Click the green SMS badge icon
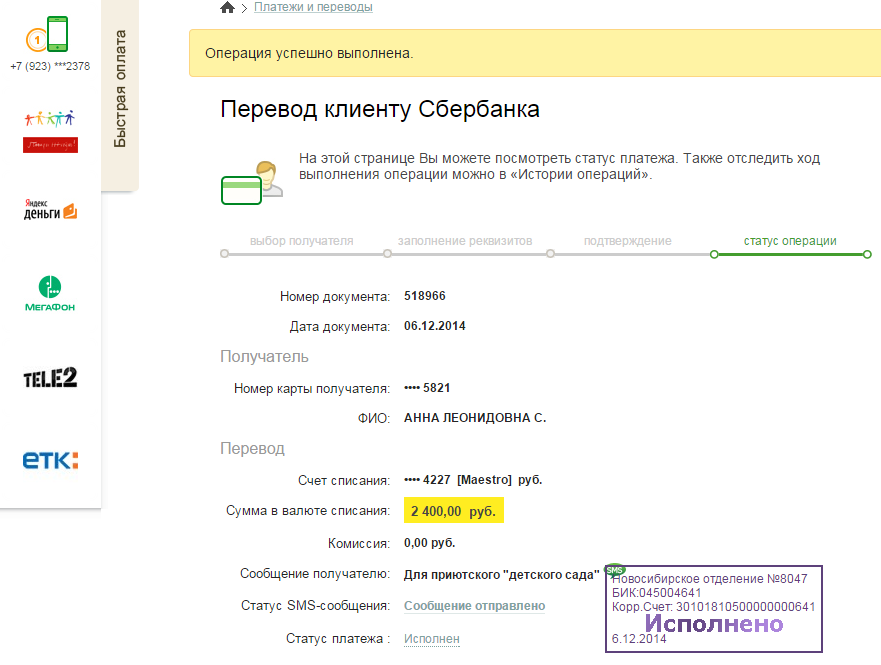 (x=615, y=570)
